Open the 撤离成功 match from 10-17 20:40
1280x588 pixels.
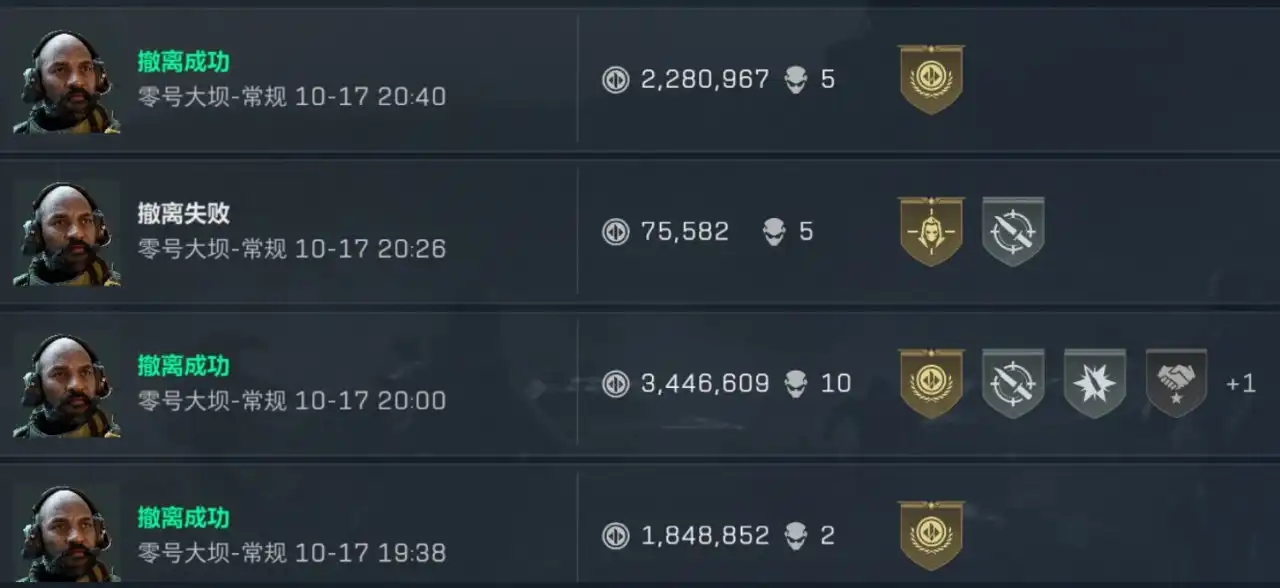point(184,62)
